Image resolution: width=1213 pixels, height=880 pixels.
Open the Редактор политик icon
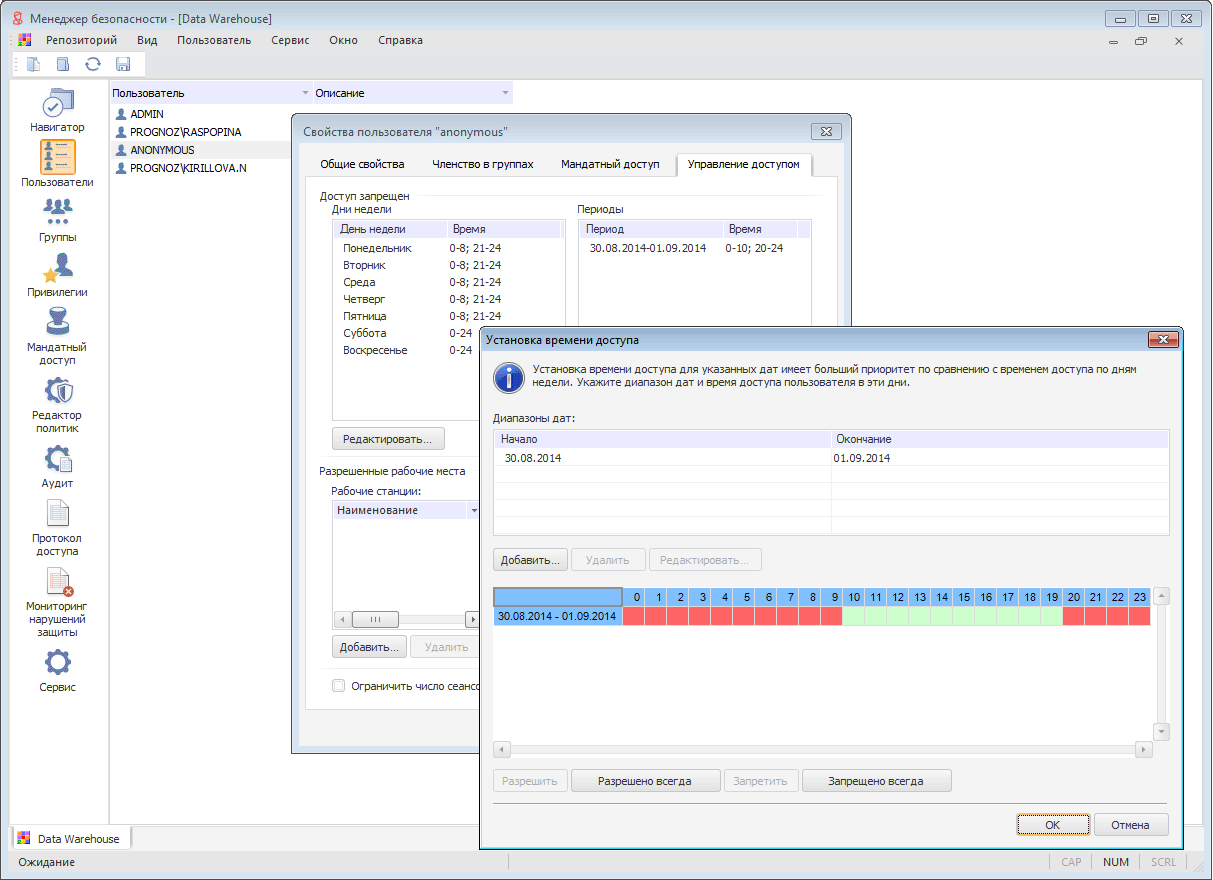(x=57, y=391)
